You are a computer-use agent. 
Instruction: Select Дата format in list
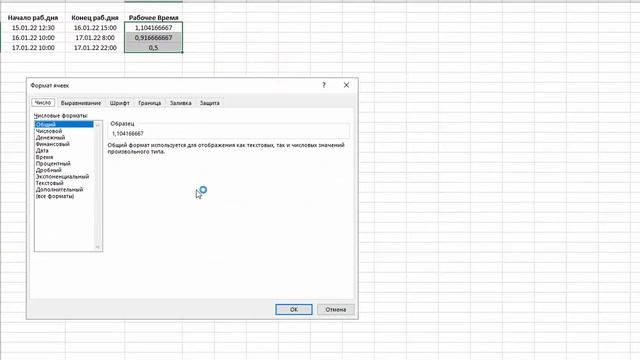[64, 151]
